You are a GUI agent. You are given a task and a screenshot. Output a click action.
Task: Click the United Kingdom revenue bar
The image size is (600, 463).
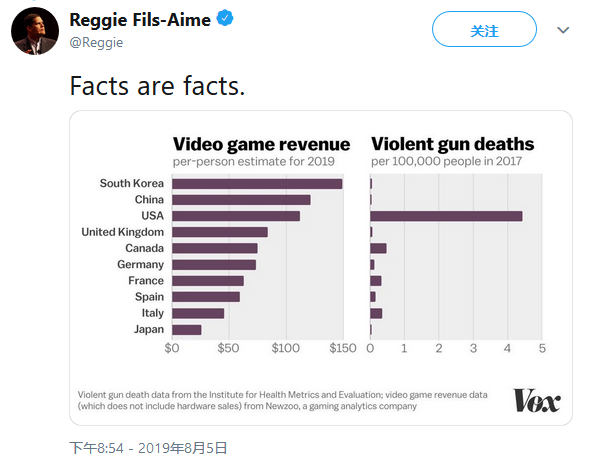[x=220, y=232]
